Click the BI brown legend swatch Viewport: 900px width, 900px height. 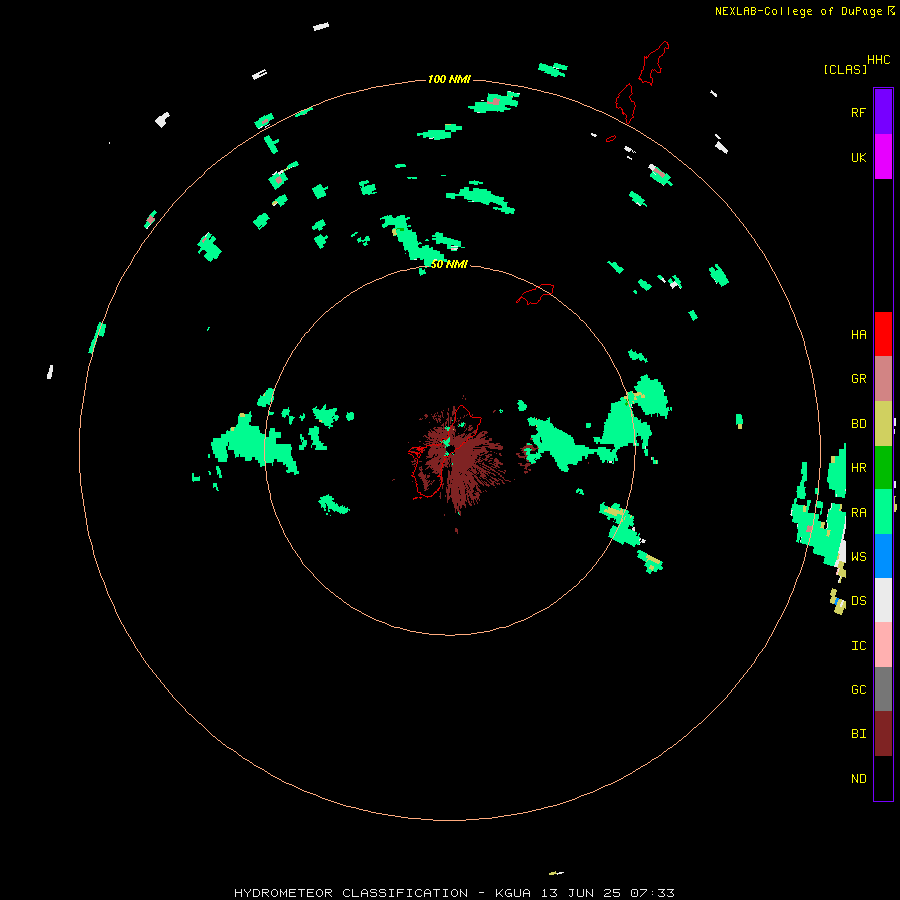coord(883,734)
